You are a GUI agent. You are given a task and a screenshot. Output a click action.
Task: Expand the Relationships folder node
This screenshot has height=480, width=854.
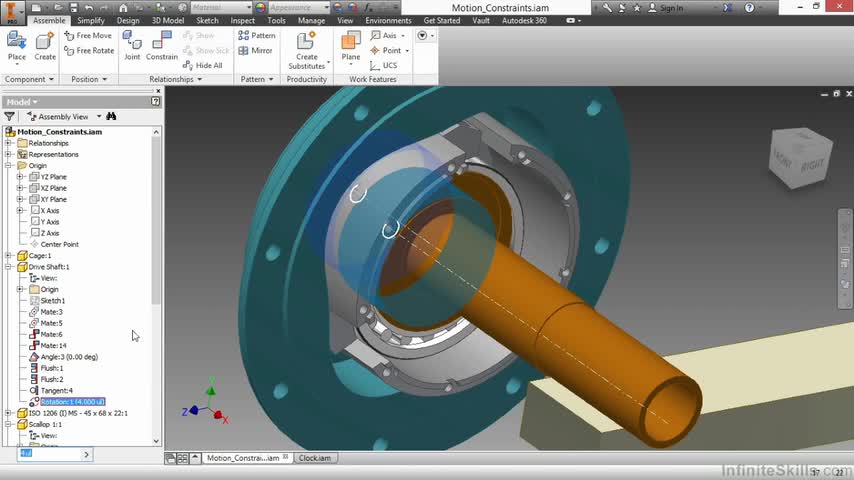click(x=8, y=143)
